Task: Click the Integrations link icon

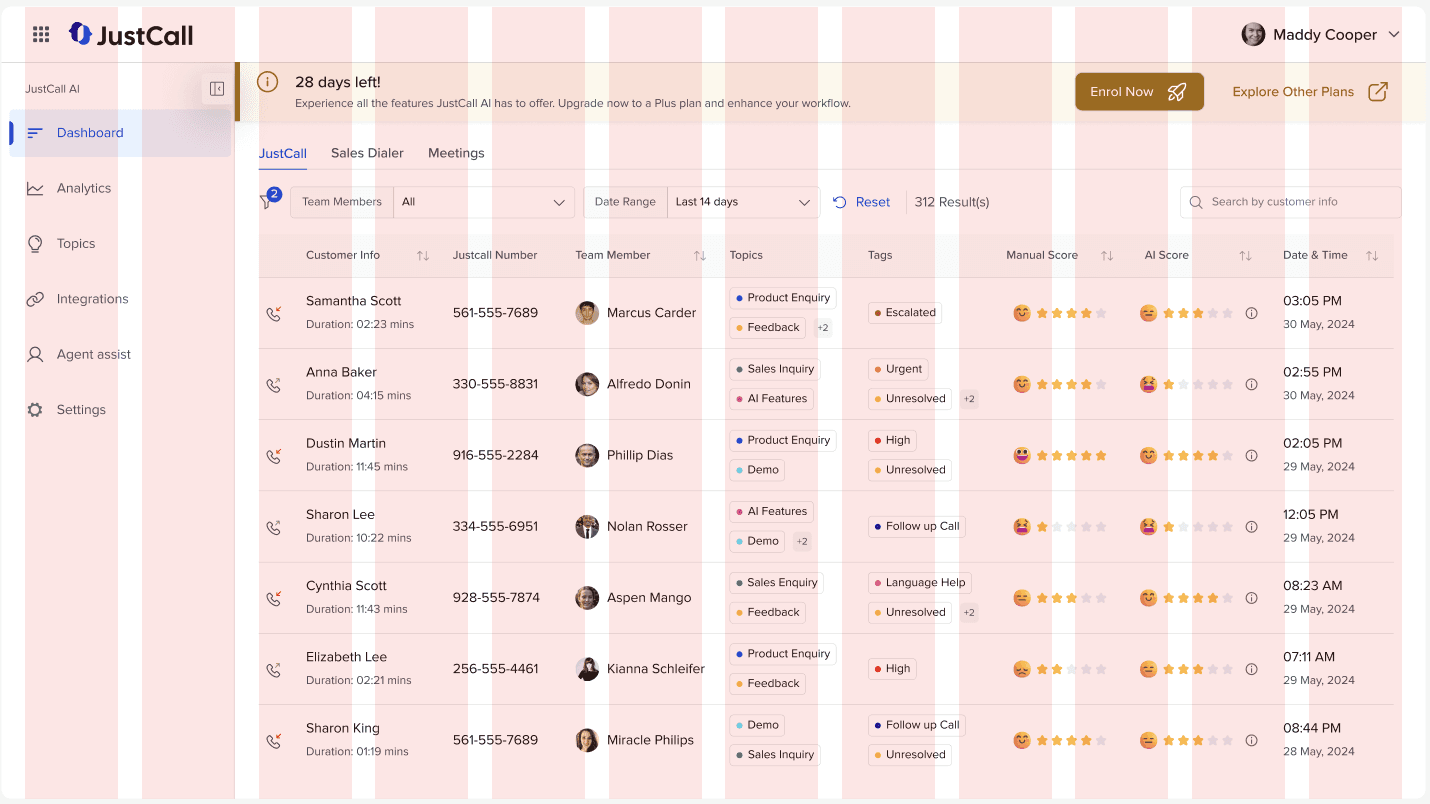Action: [35, 299]
